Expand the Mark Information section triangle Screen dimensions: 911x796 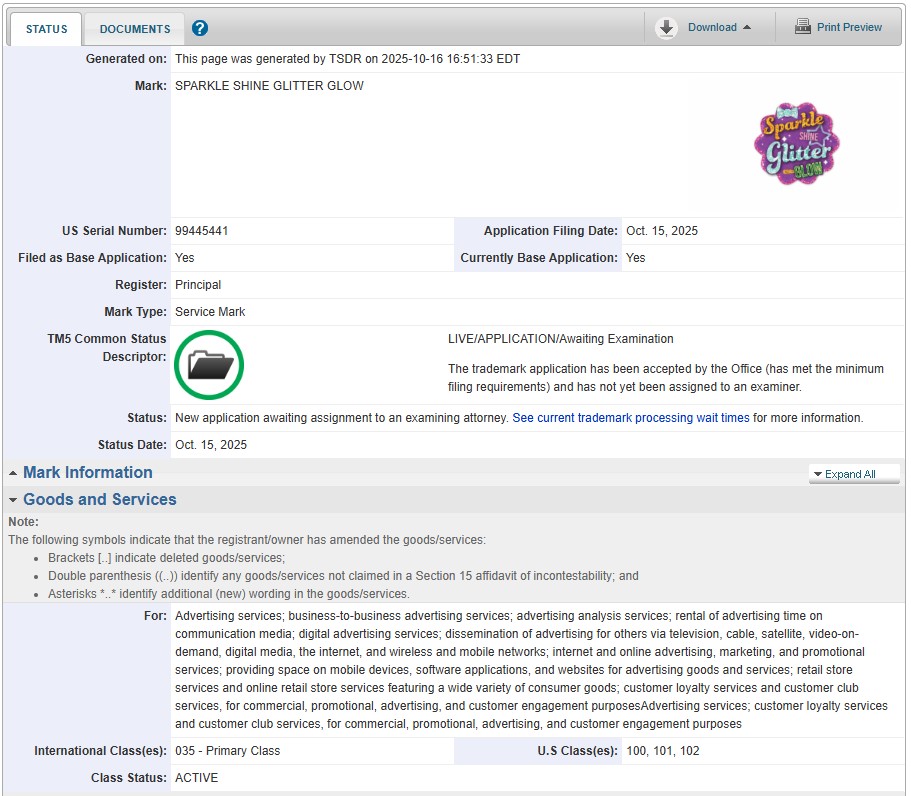(x=13, y=473)
